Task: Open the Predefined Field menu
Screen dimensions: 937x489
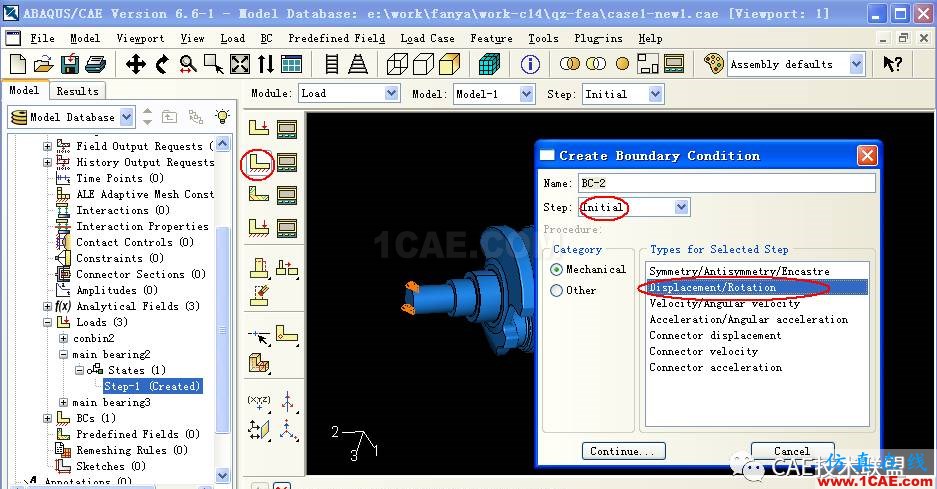Action: pos(336,38)
